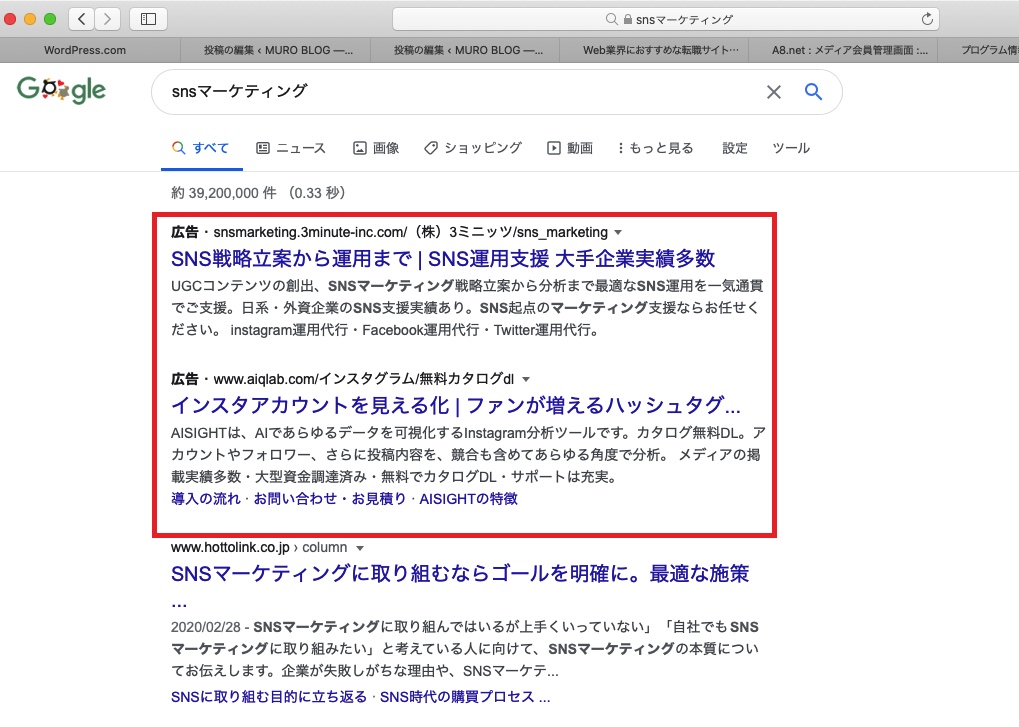
Task: Click the www.hottolink.co.jp › column URL
Action: (x=259, y=548)
